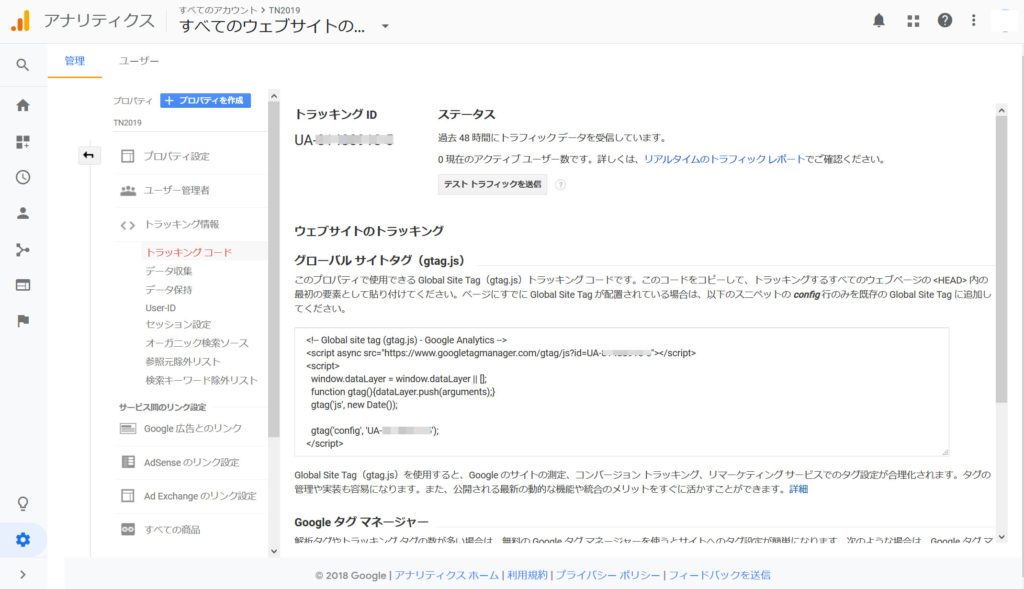Open help question mark icon

945,20
